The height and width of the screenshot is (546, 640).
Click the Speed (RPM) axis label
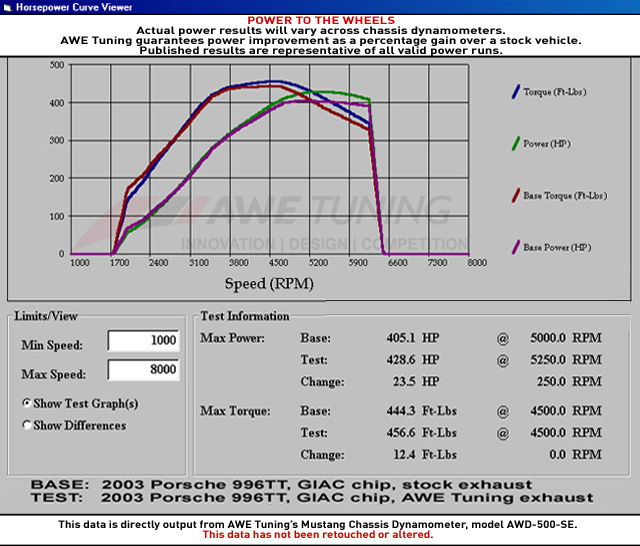pos(268,283)
